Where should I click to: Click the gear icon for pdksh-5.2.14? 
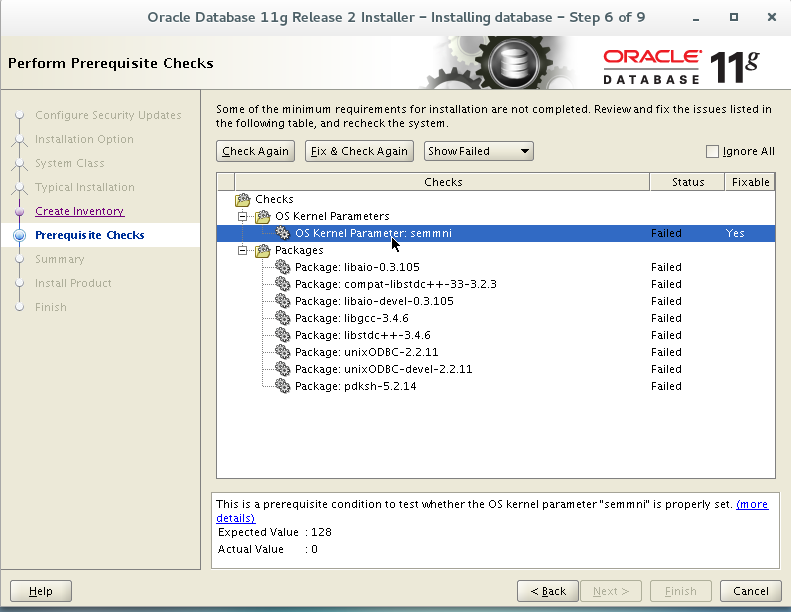coord(282,386)
